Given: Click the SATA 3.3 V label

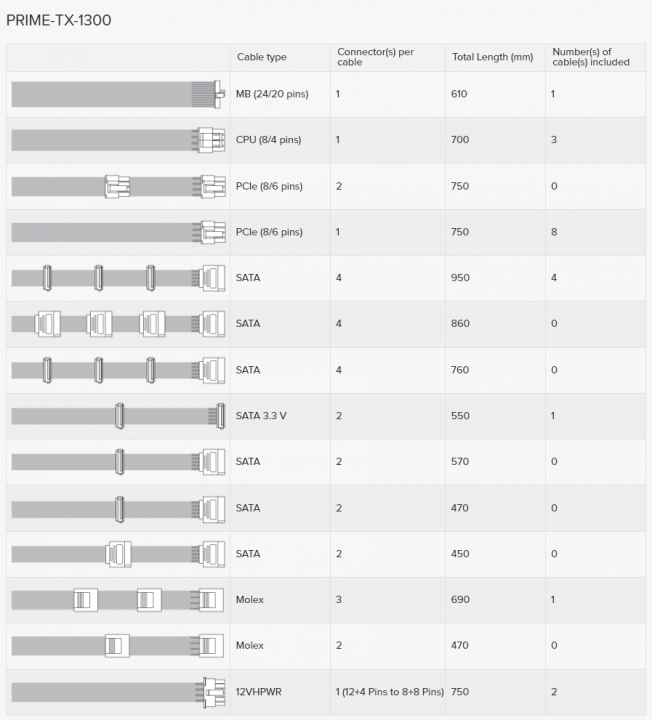Looking at the screenshot, I should click(x=261, y=416).
